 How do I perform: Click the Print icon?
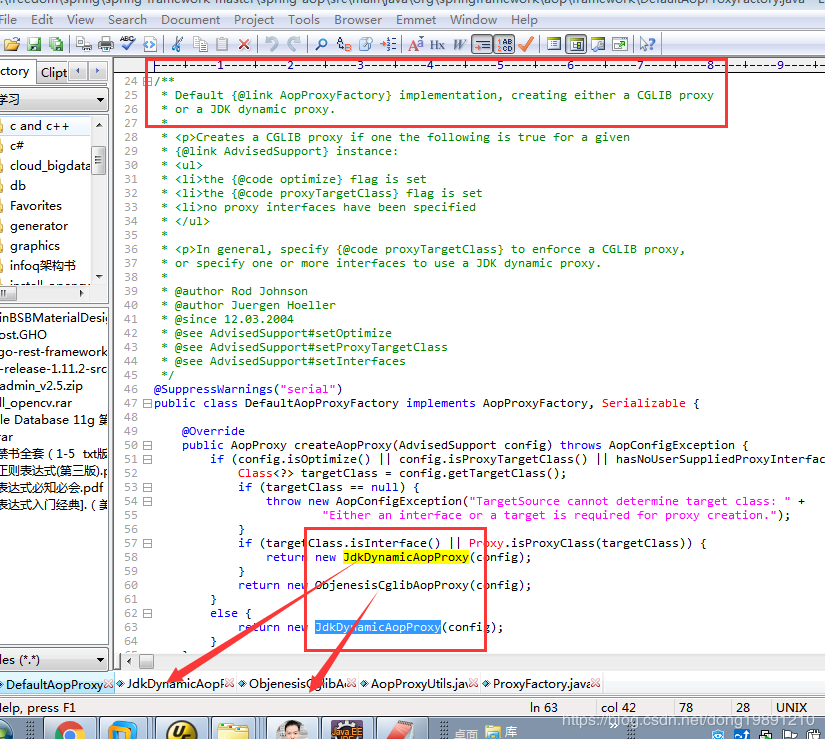pos(106,44)
